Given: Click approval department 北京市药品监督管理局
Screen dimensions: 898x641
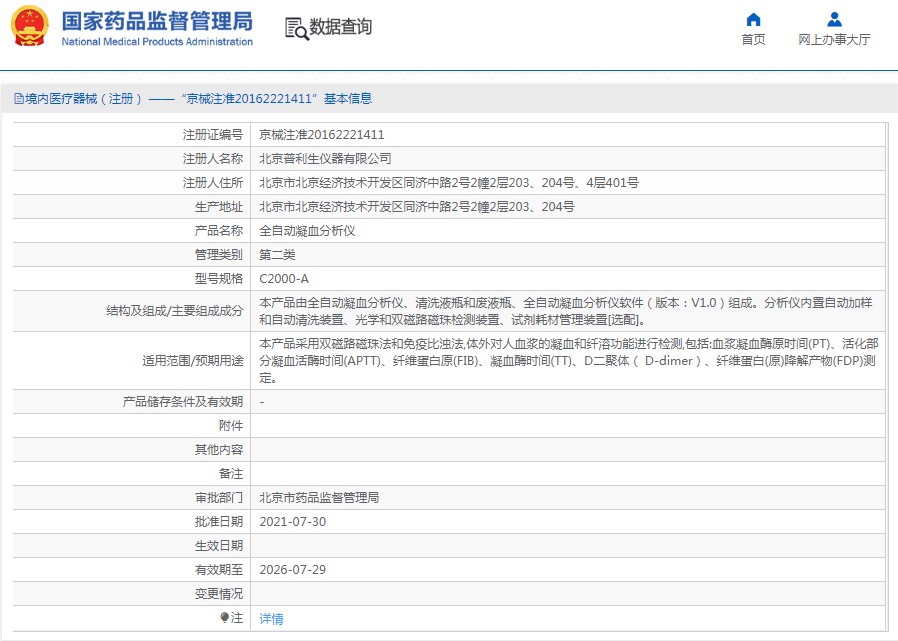Looking at the screenshot, I should tap(319, 498).
